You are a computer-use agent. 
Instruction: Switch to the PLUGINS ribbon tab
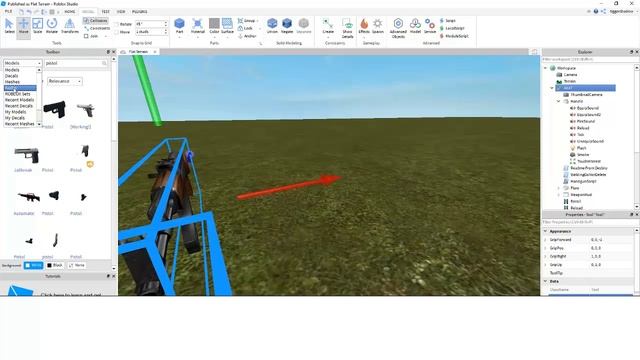click(140, 11)
